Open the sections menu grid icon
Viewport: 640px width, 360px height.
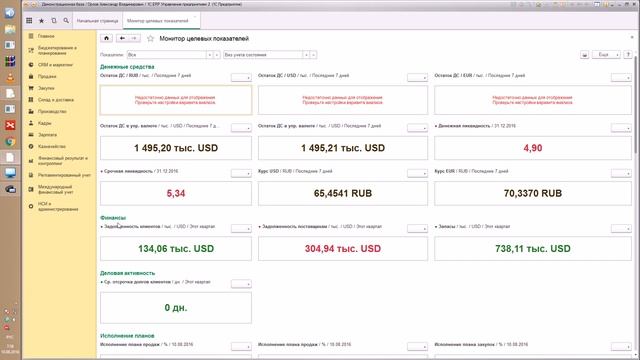point(29,20)
